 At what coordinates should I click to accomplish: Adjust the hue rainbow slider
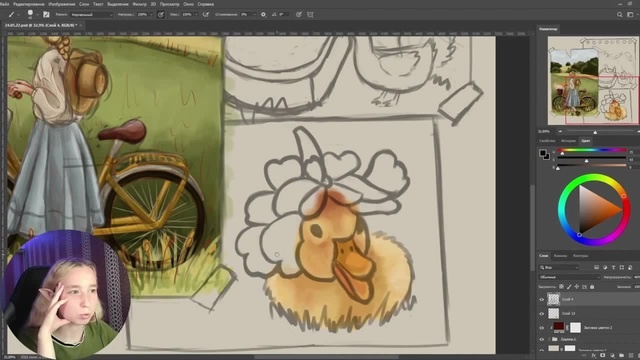[592, 150]
